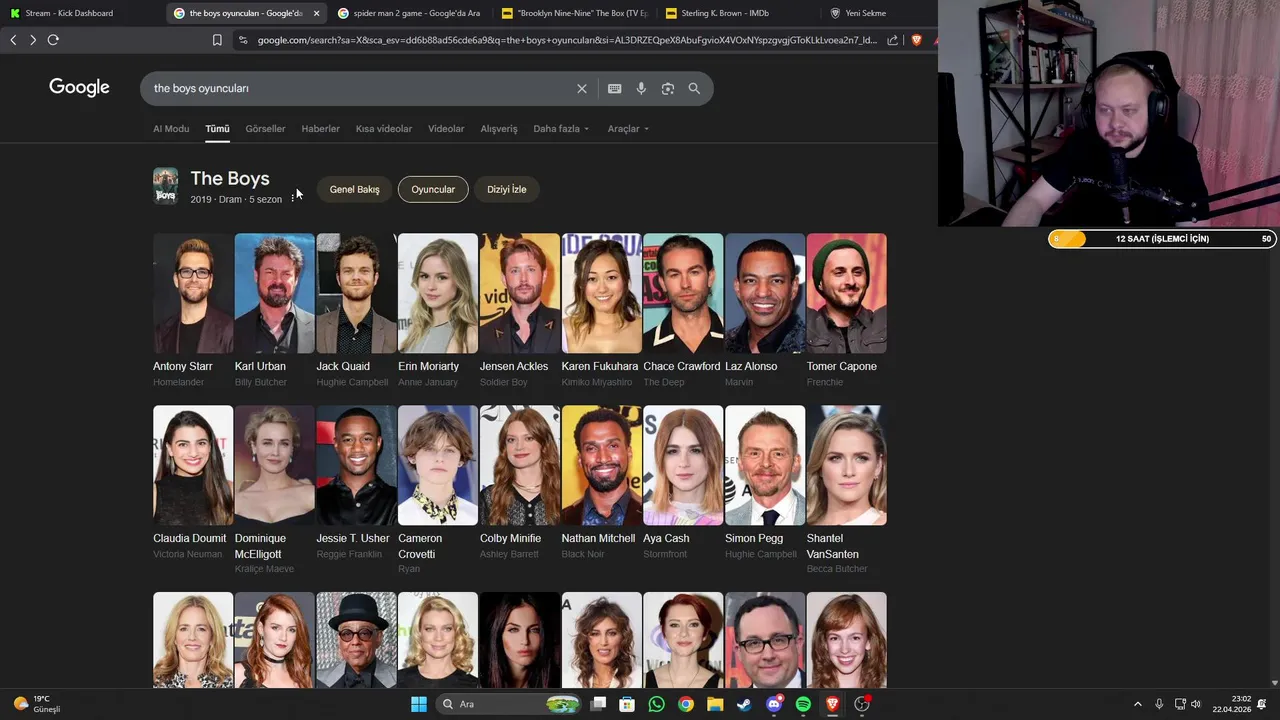The height and width of the screenshot is (720, 1280).
Task: Open Brave browser taskbar icon
Action: coord(832,704)
